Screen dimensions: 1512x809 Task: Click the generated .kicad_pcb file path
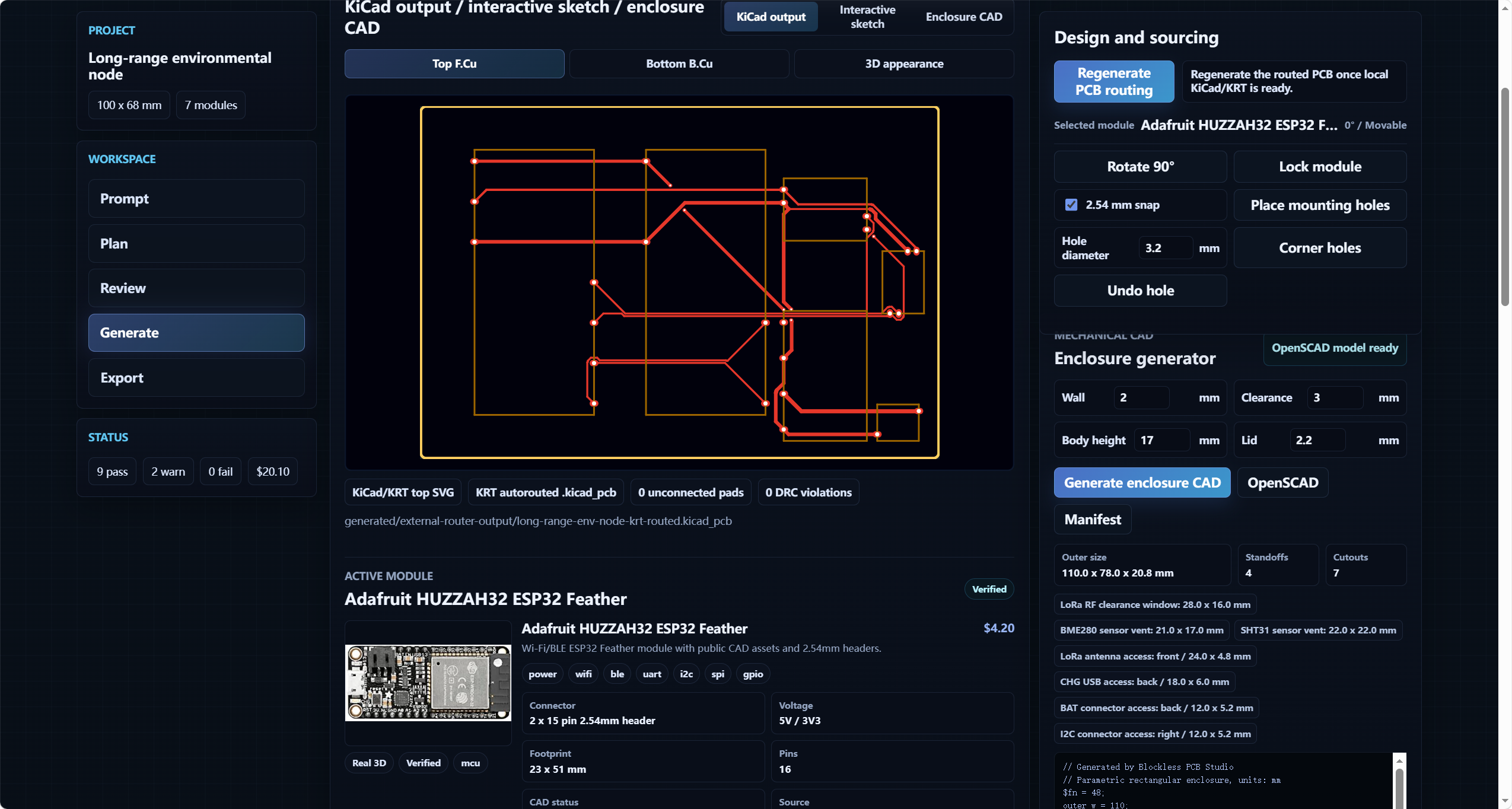tap(538, 521)
